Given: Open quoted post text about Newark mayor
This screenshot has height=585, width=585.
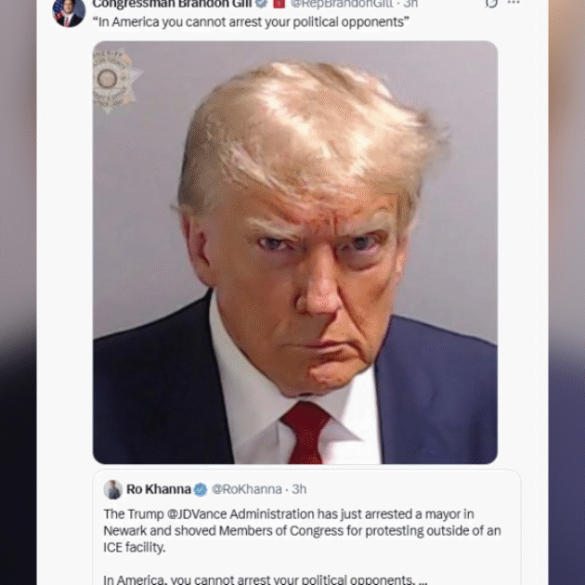Looking at the screenshot, I should click(302, 531).
